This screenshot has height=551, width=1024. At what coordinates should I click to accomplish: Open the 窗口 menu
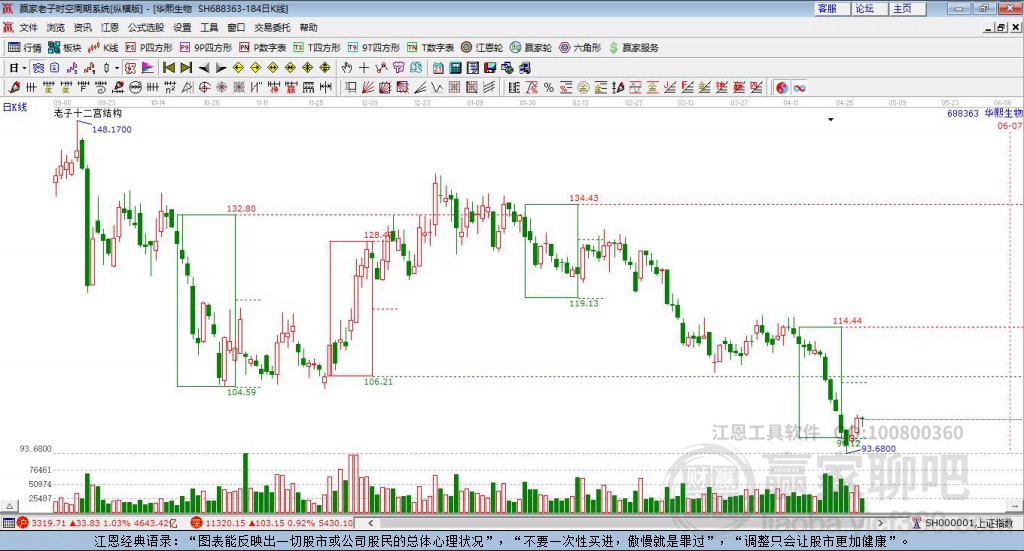click(236, 27)
